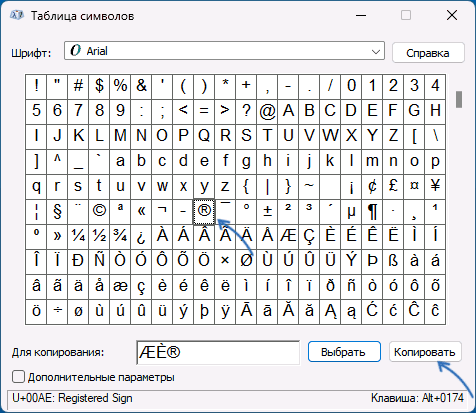This screenshot has height=413, width=476.
Task: Select the ampersand & cell
Action: pyautogui.click(x=141, y=87)
